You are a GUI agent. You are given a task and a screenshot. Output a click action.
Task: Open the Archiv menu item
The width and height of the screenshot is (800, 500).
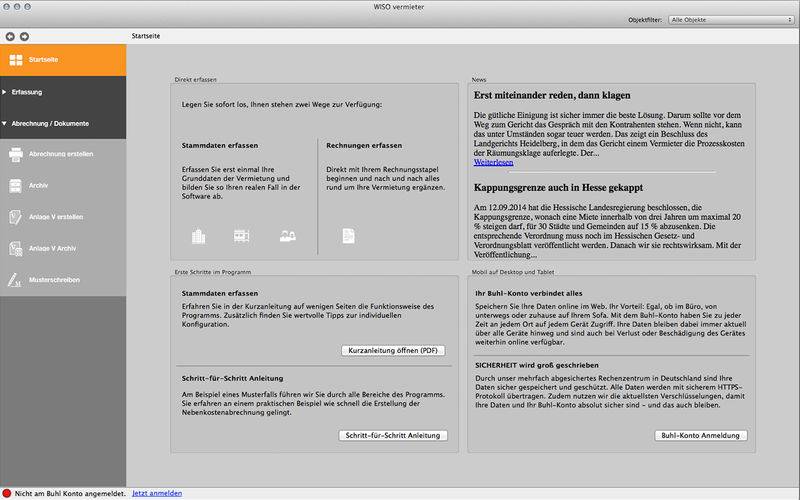pyautogui.click(x=63, y=186)
